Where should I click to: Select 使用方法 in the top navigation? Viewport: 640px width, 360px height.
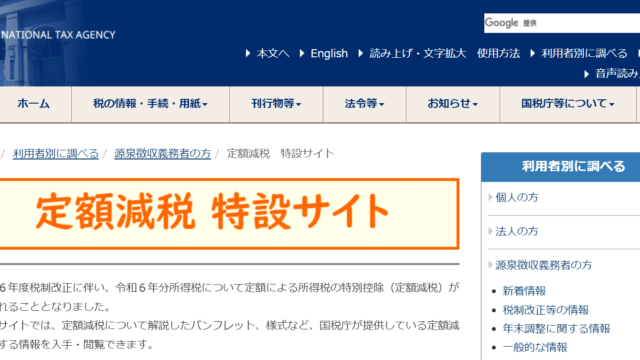point(498,53)
